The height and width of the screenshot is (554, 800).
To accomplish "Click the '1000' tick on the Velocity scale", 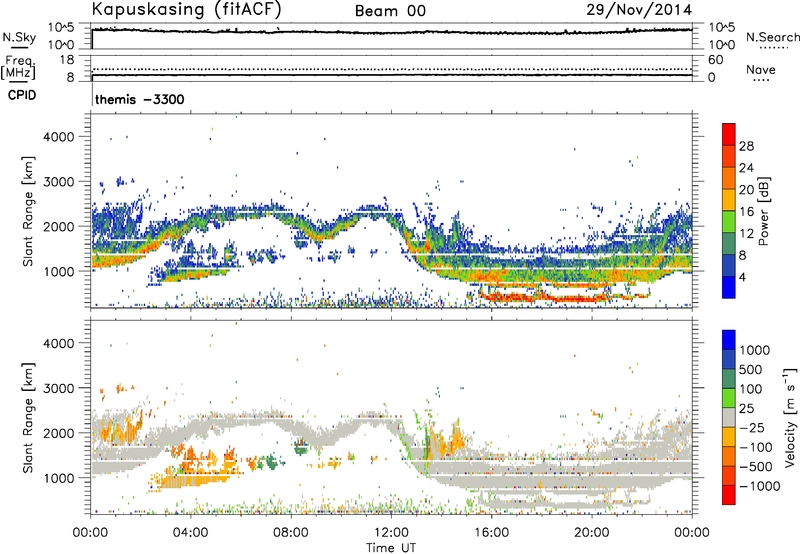I will [754, 350].
